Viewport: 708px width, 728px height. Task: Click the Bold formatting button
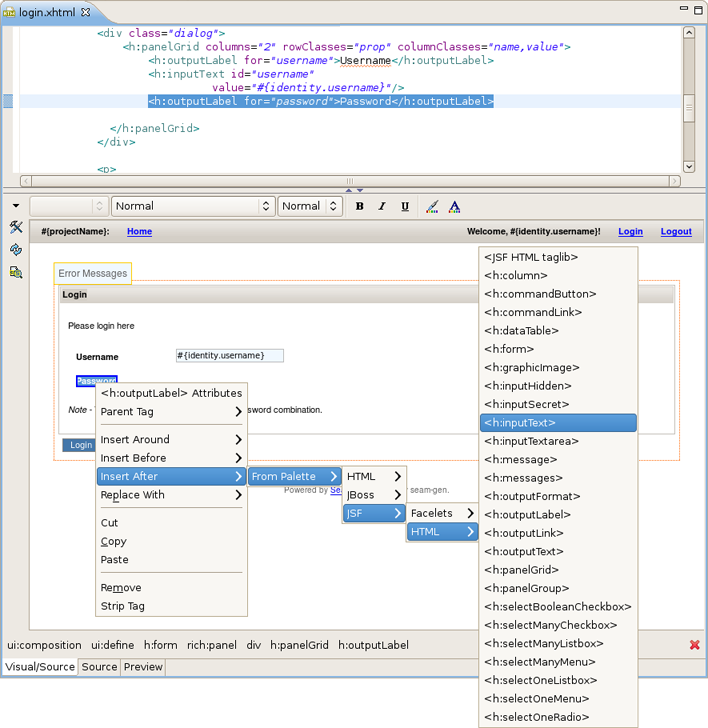pyautogui.click(x=359, y=207)
